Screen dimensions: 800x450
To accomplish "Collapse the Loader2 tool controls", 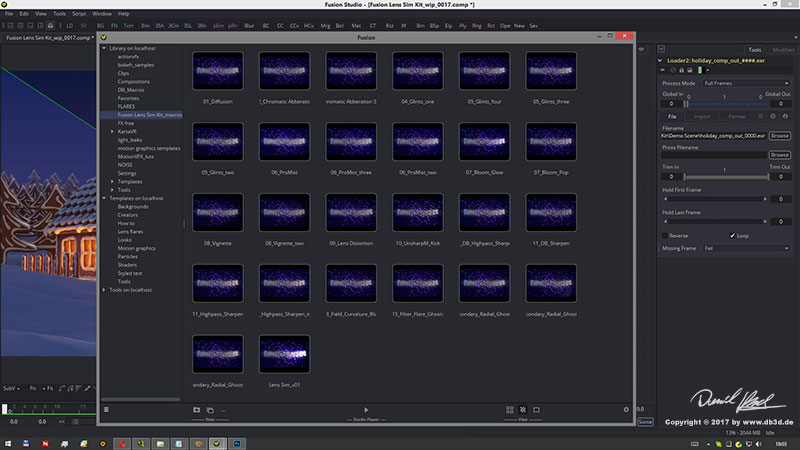I will 660,60.
